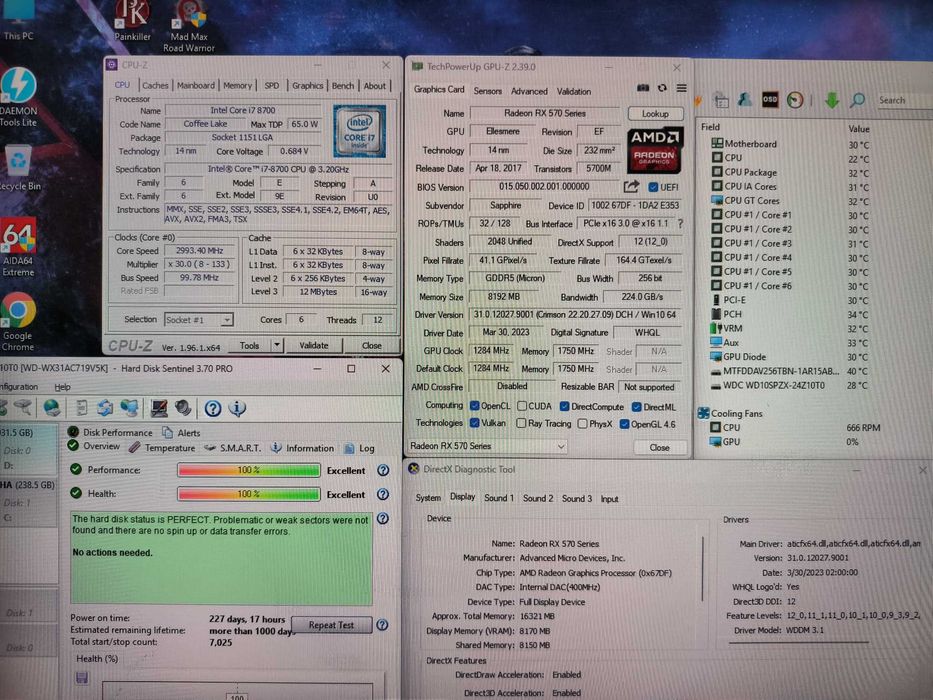Click the blue refresh arrows icon in Hard Disk Sentinel
This screenshot has height=700, width=933.
(105, 408)
